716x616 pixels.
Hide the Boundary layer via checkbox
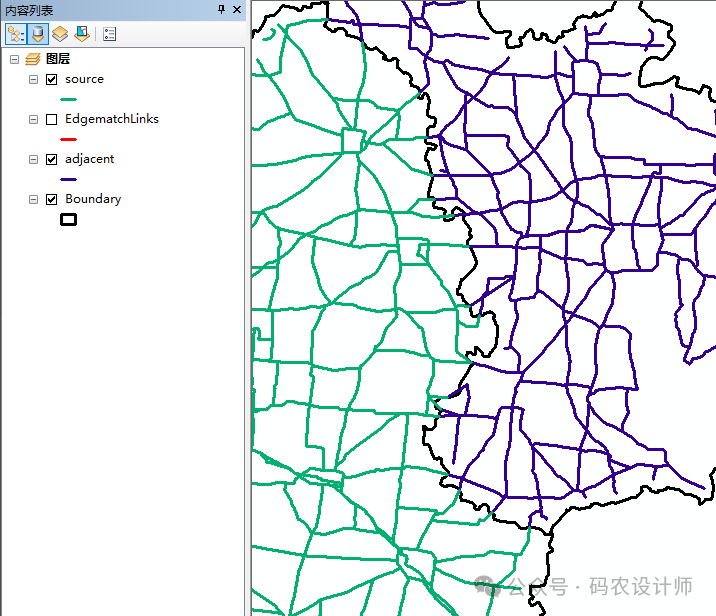pyautogui.click(x=52, y=200)
